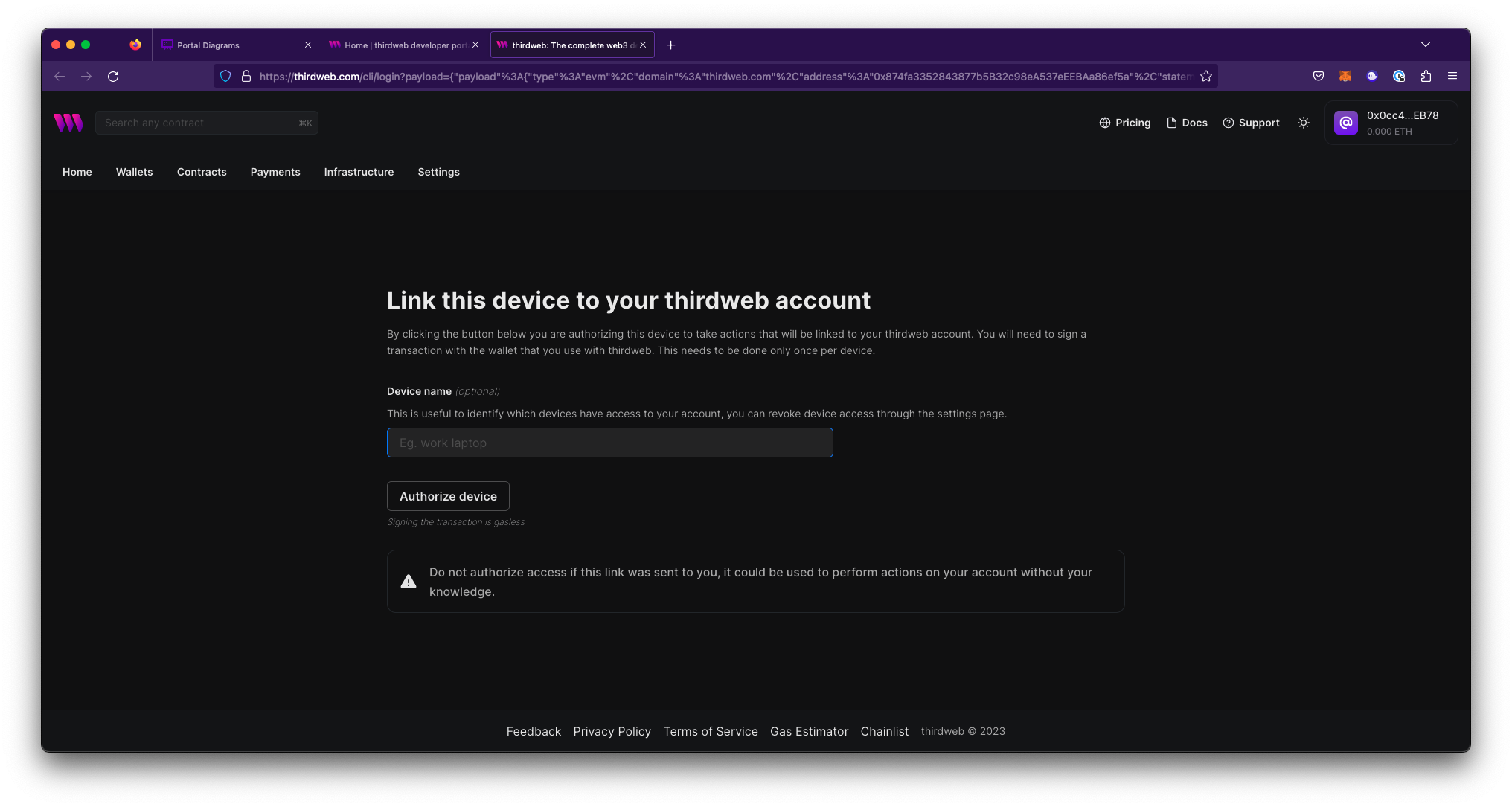The height and width of the screenshot is (807, 1512).
Task: Reload the page using refresh icon
Action: point(113,76)
